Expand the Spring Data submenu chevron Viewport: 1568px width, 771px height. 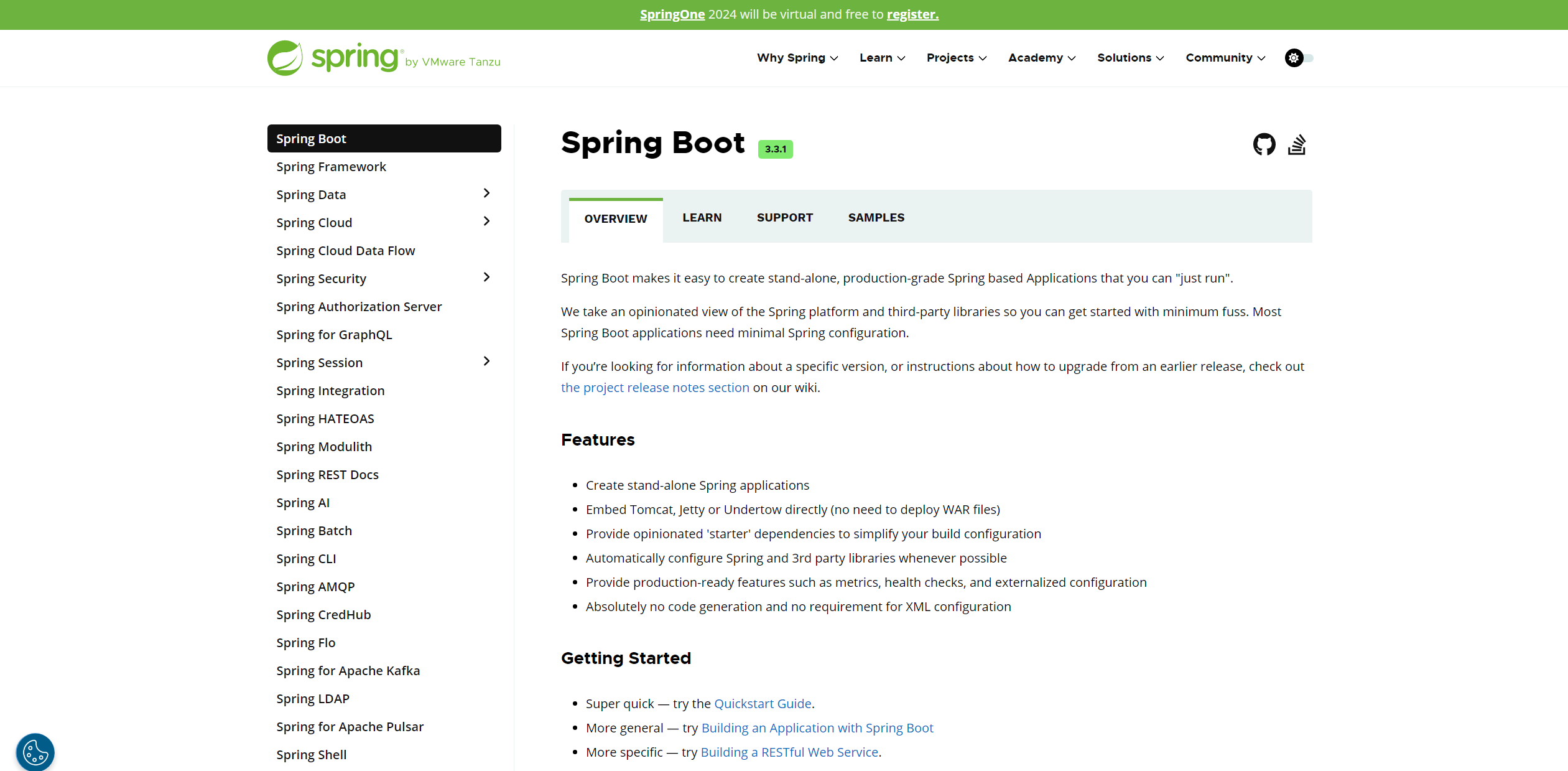[x=486, y=194]
